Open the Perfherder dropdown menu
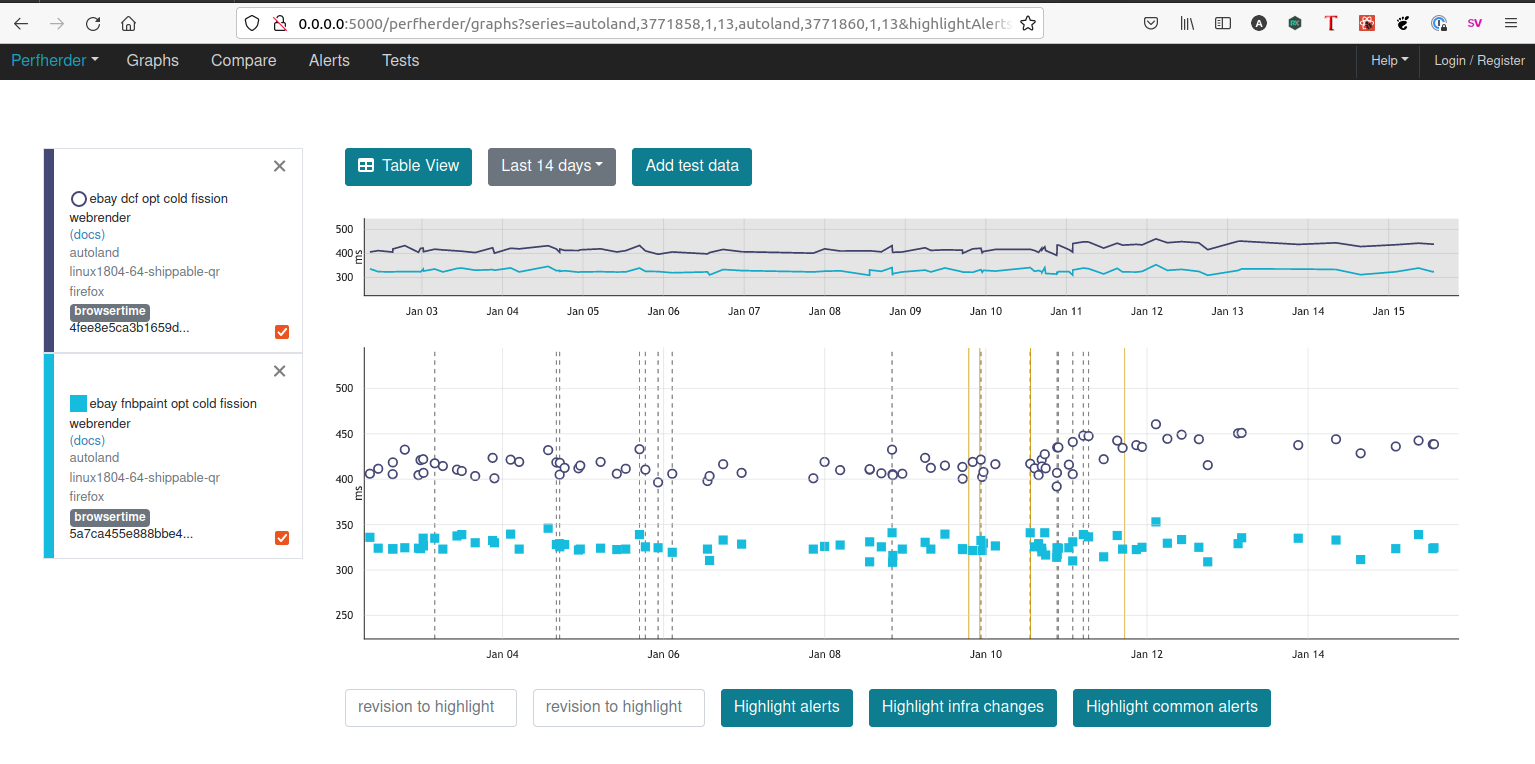The width and height of the screenshot is (1535, 764). click(55, 60)
